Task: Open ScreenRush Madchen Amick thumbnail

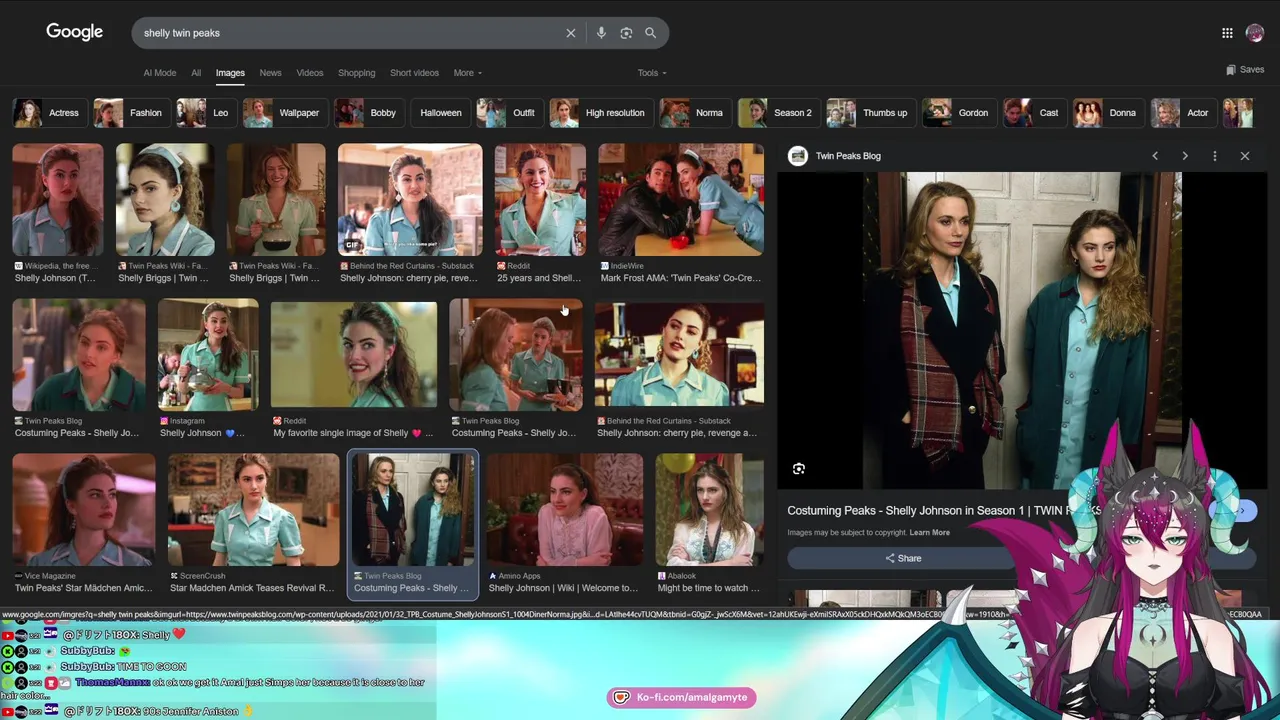Action: click(254, 510)
